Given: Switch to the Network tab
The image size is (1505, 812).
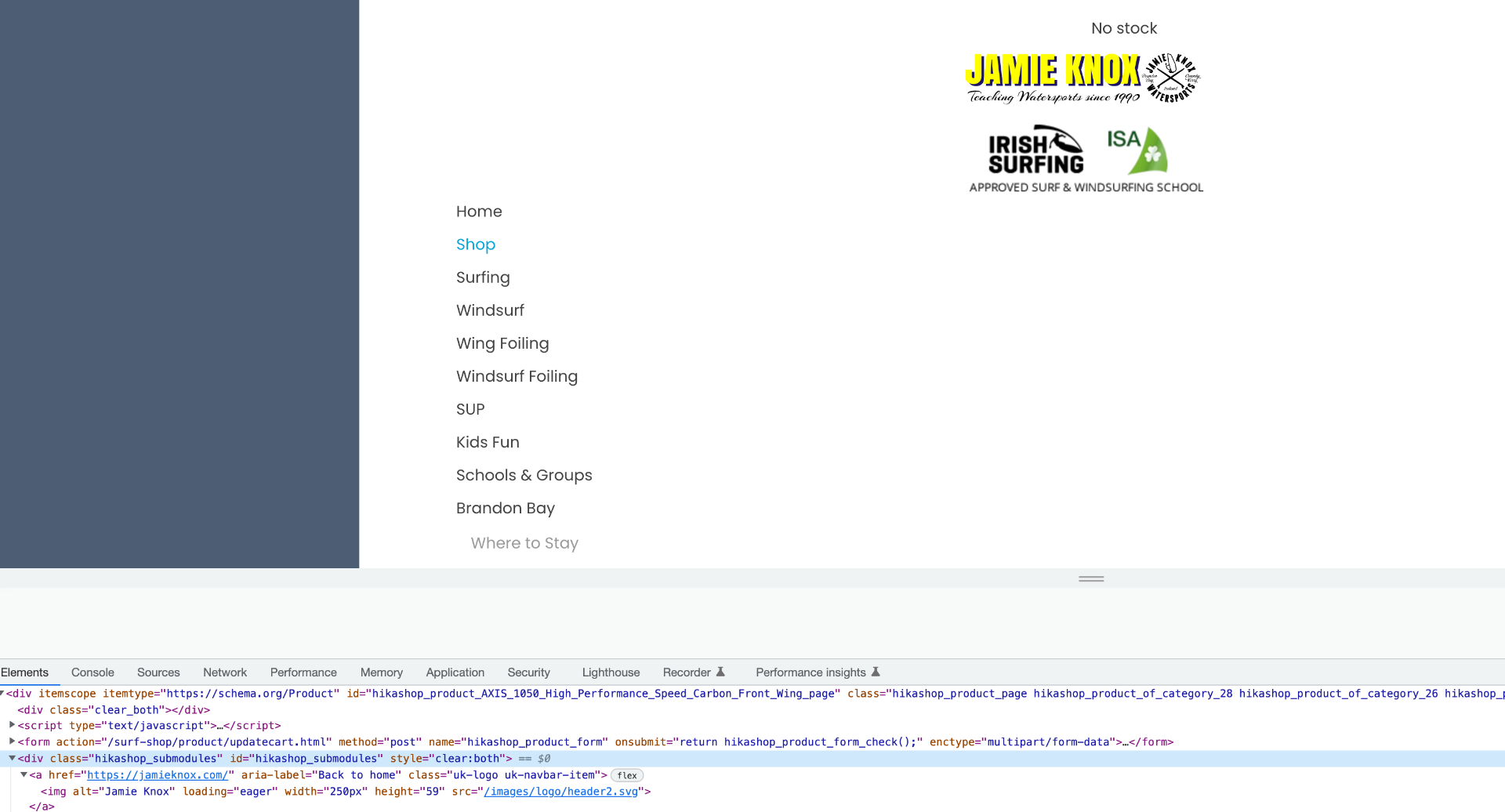Looking at the screenshot, I should tap(225, 672).
